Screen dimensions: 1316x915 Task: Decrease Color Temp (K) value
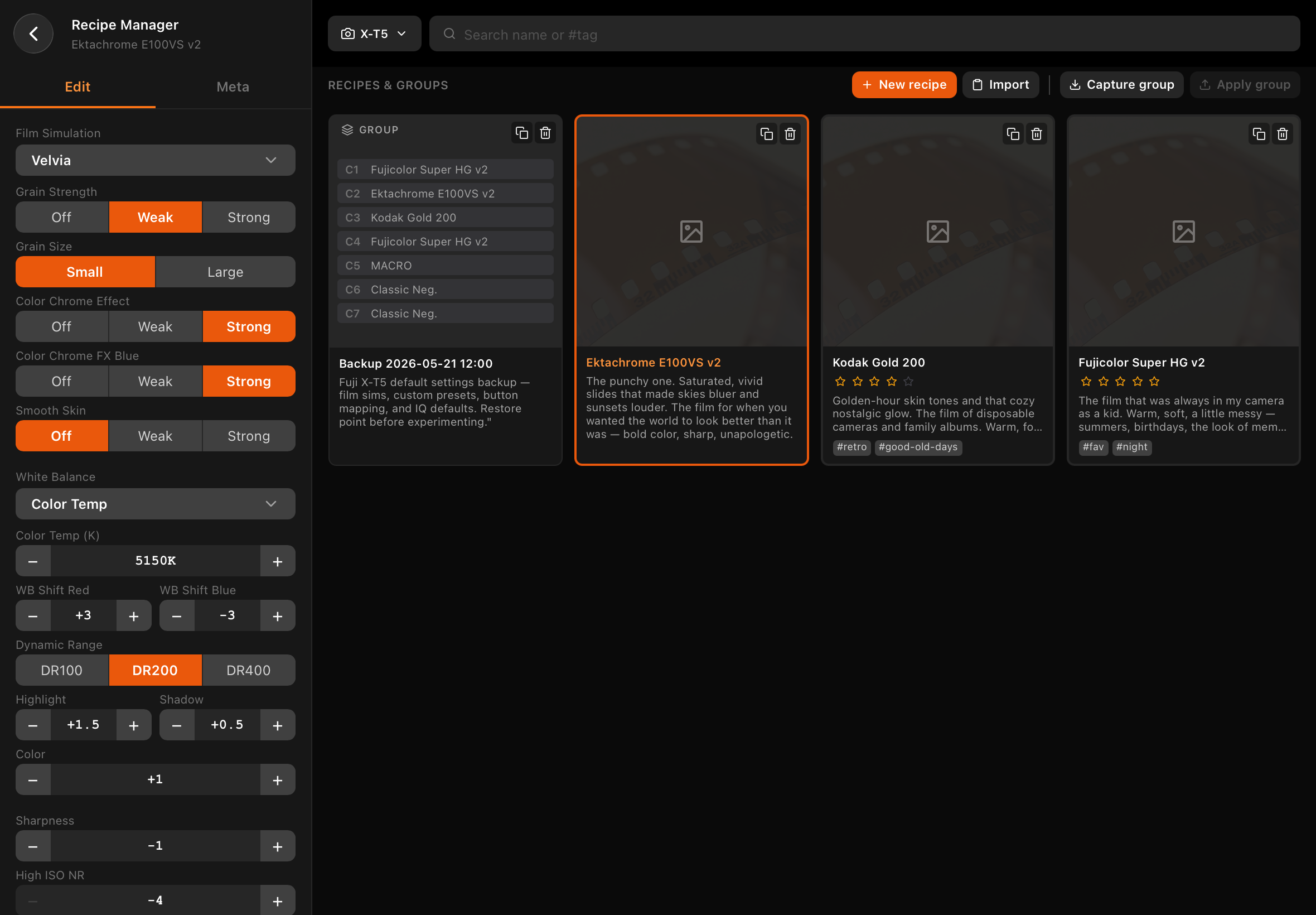pyautogui.click(x=33, y=561)
